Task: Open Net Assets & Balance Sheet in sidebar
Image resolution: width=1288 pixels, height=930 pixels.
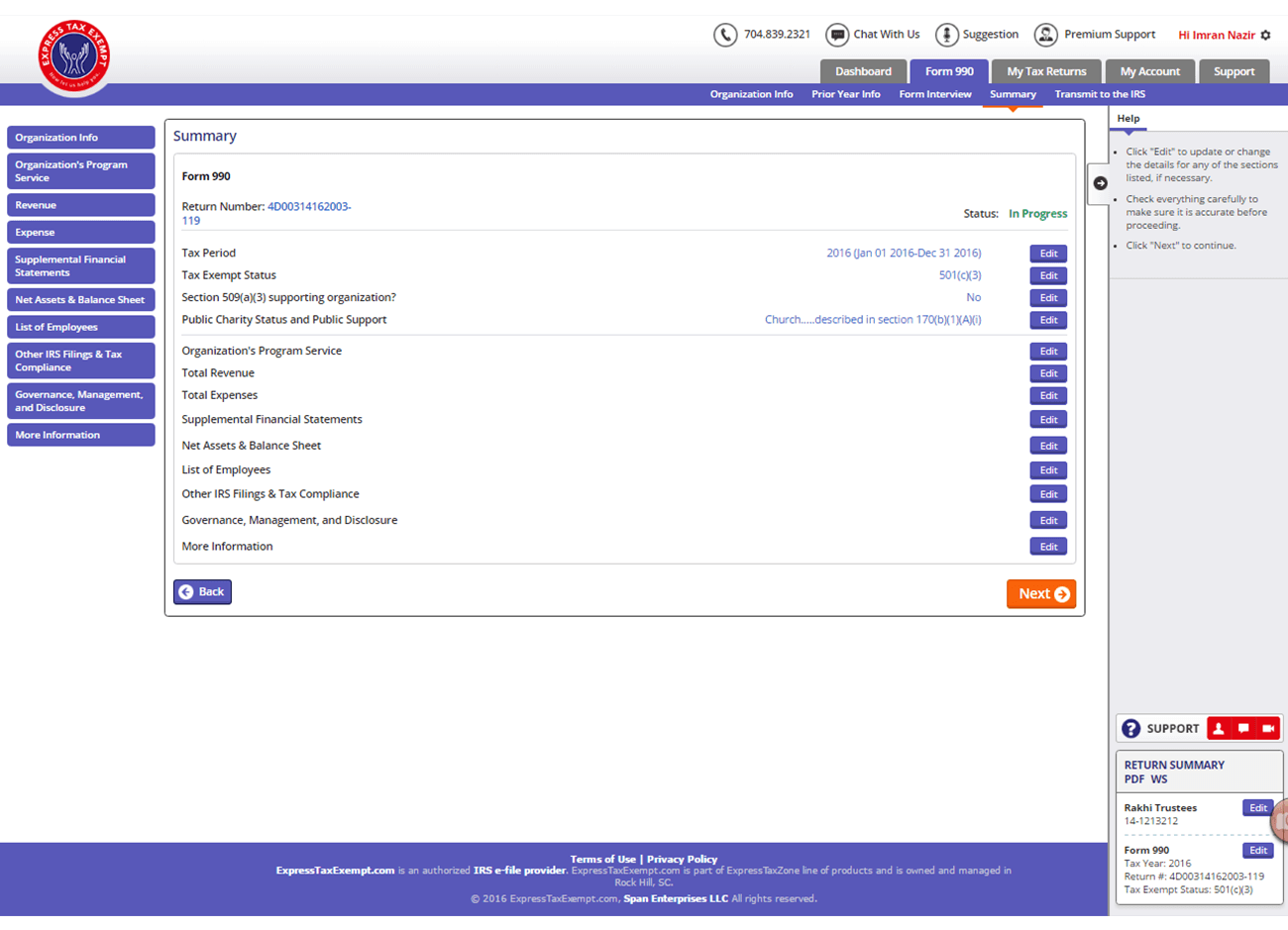Action: pyautogui.click(x=81, y=299)
